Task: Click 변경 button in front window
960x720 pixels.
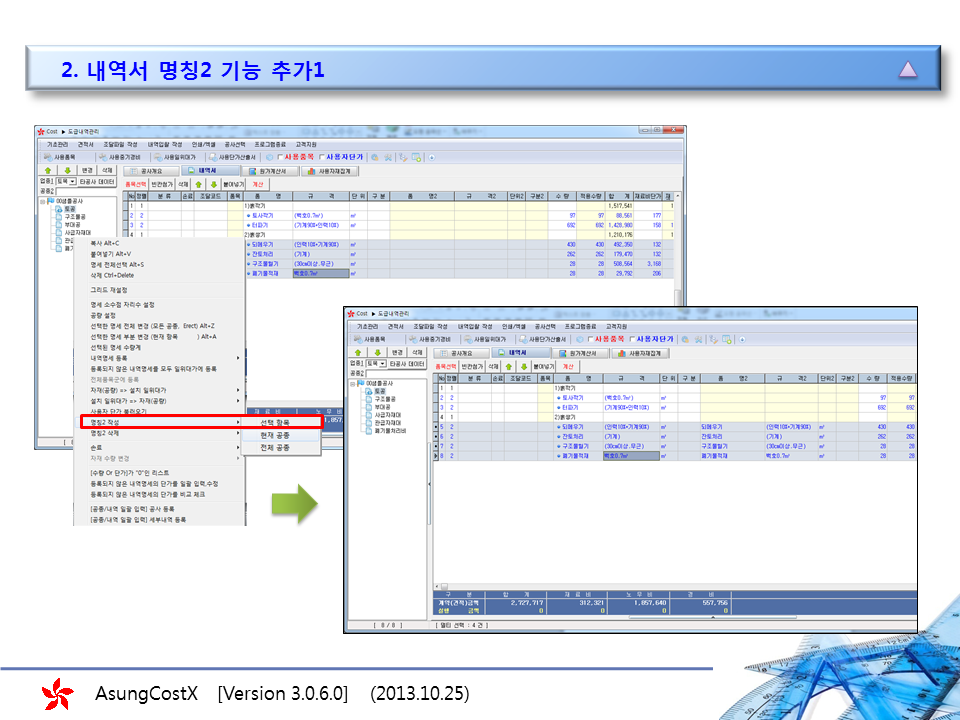Action: pos(397,353)
